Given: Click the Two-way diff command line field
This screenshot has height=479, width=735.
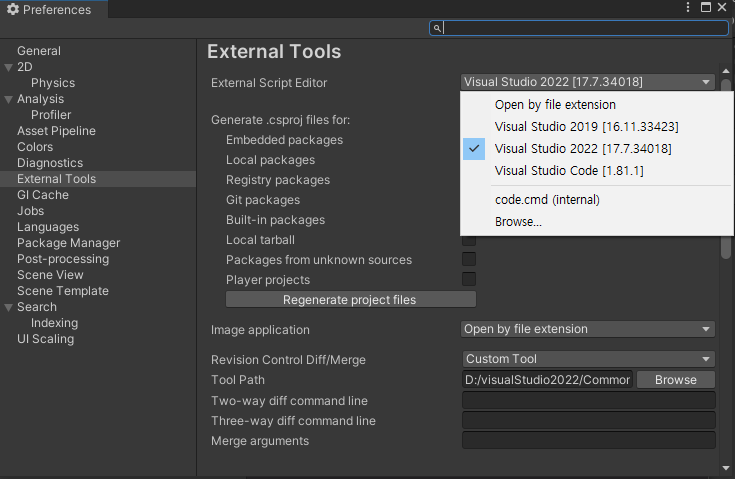Looking at the screenshot, I should 588,401.
